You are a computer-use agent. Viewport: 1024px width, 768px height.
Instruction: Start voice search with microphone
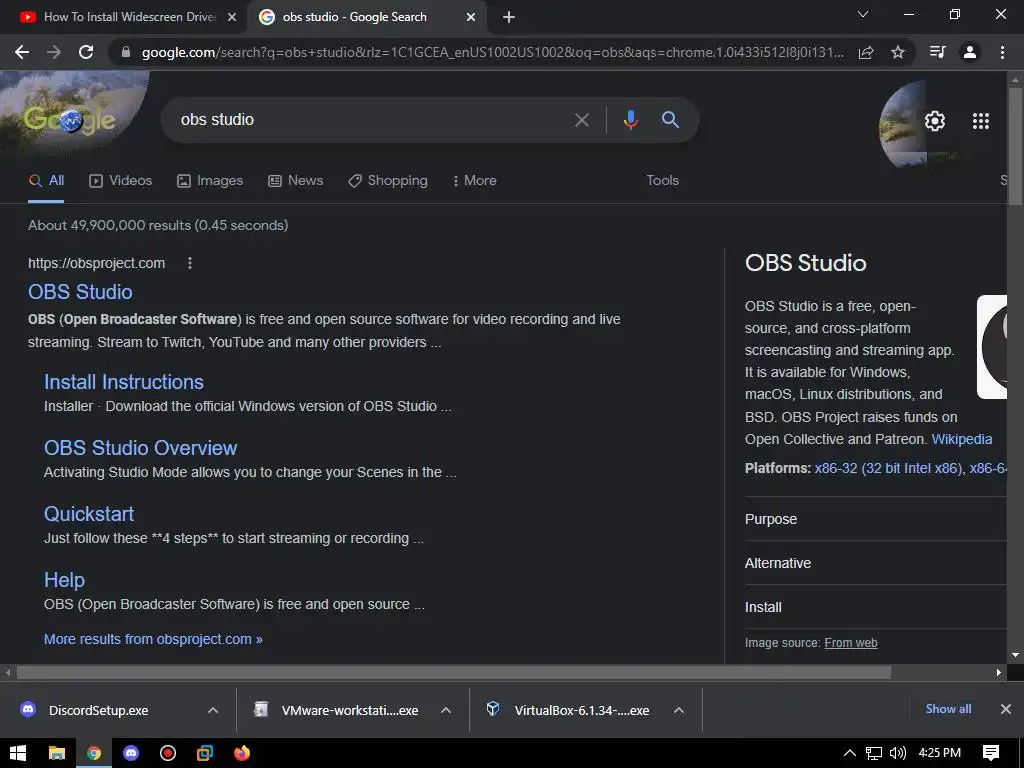coord(630,120)
